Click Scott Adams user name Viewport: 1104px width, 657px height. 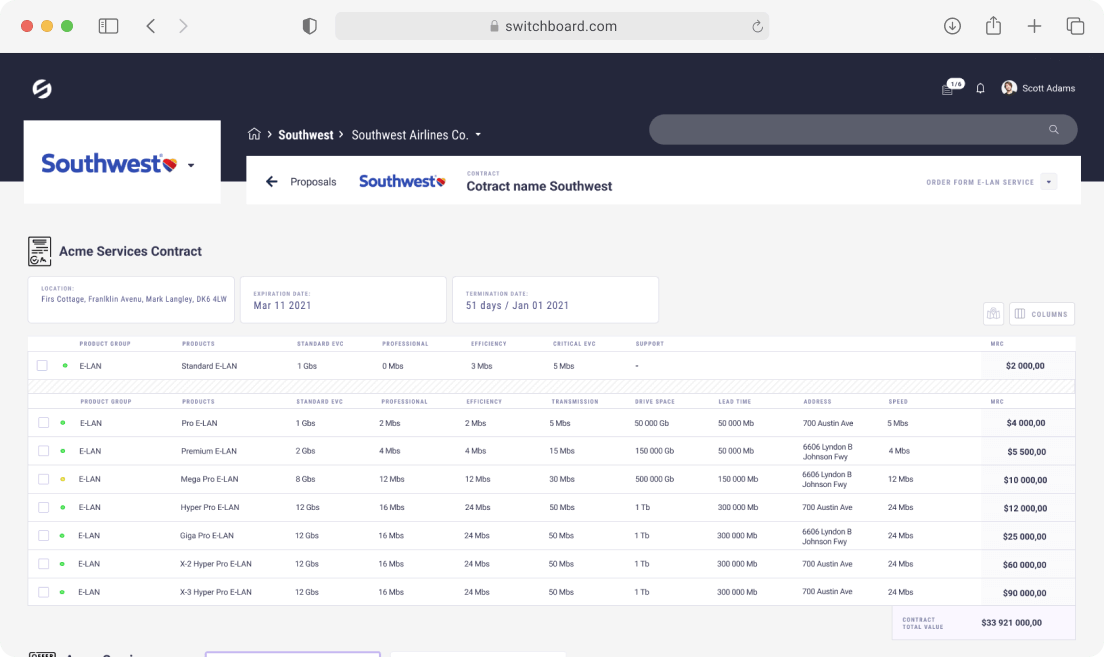[x=1048, y=88]
